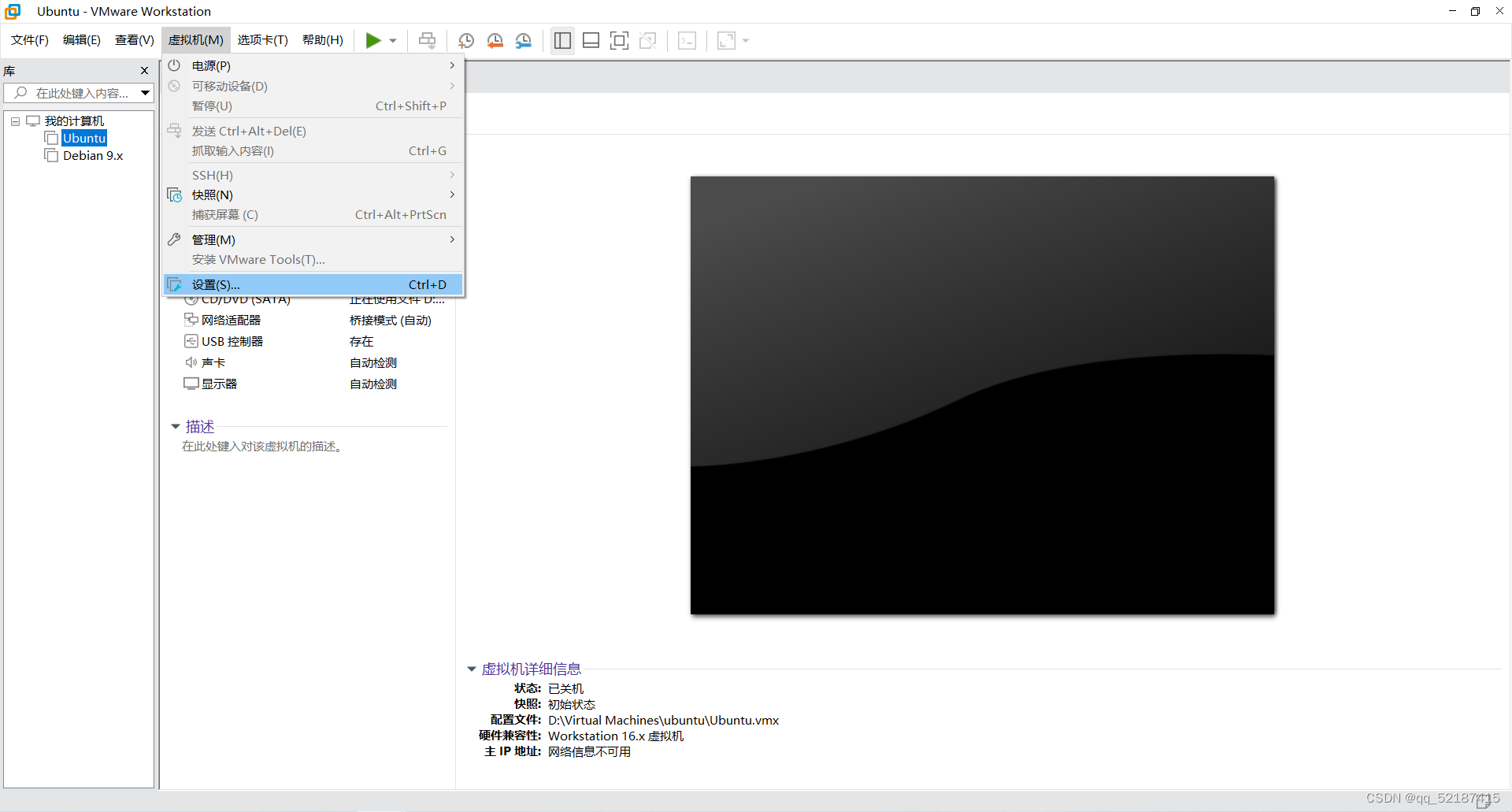Click the VMware Workstation title bar icon

[13, 11]
